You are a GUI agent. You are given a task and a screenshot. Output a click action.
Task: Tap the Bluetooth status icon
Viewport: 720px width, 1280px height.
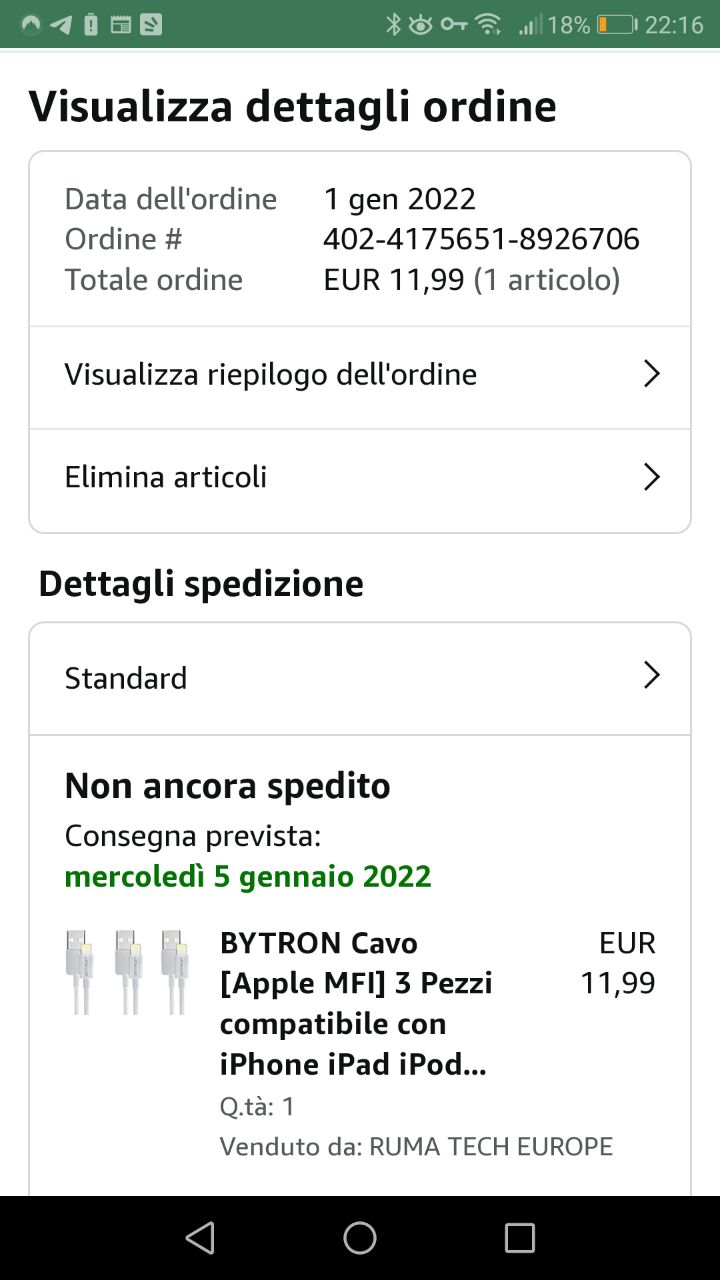tap(393, 25)
